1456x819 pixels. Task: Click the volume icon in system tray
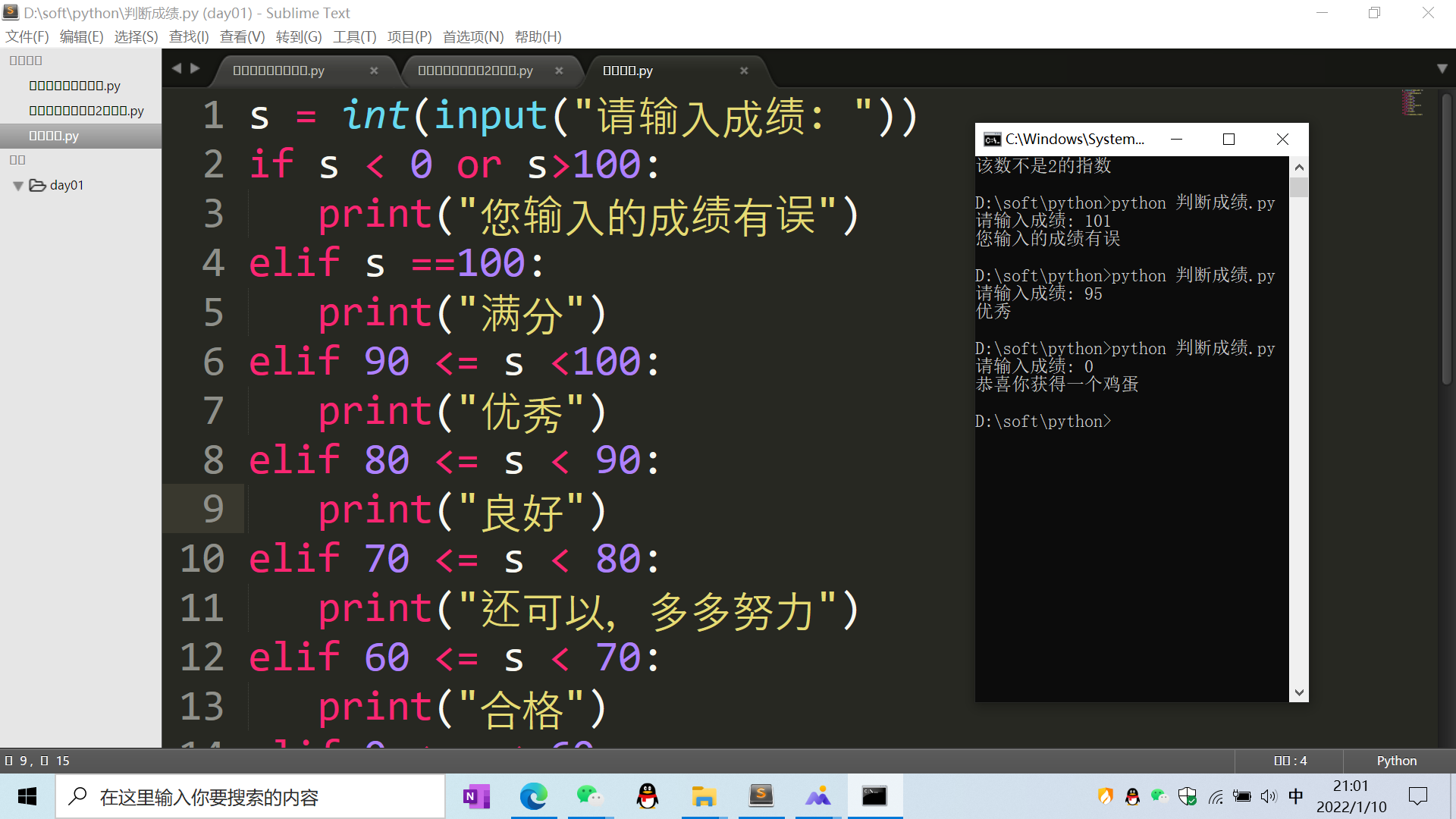click(1268, 796)
